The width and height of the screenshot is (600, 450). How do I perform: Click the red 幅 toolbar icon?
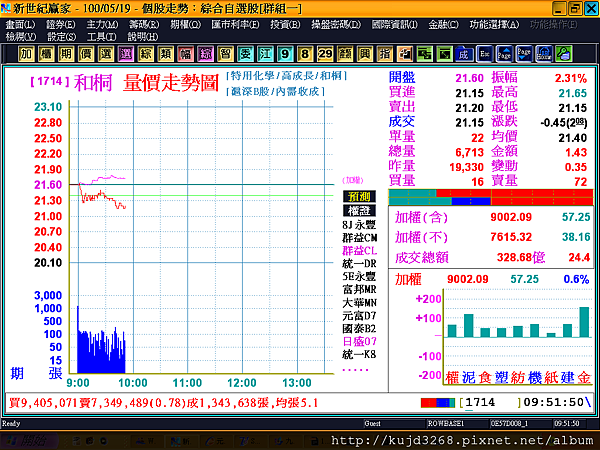(x=185, y=54)
